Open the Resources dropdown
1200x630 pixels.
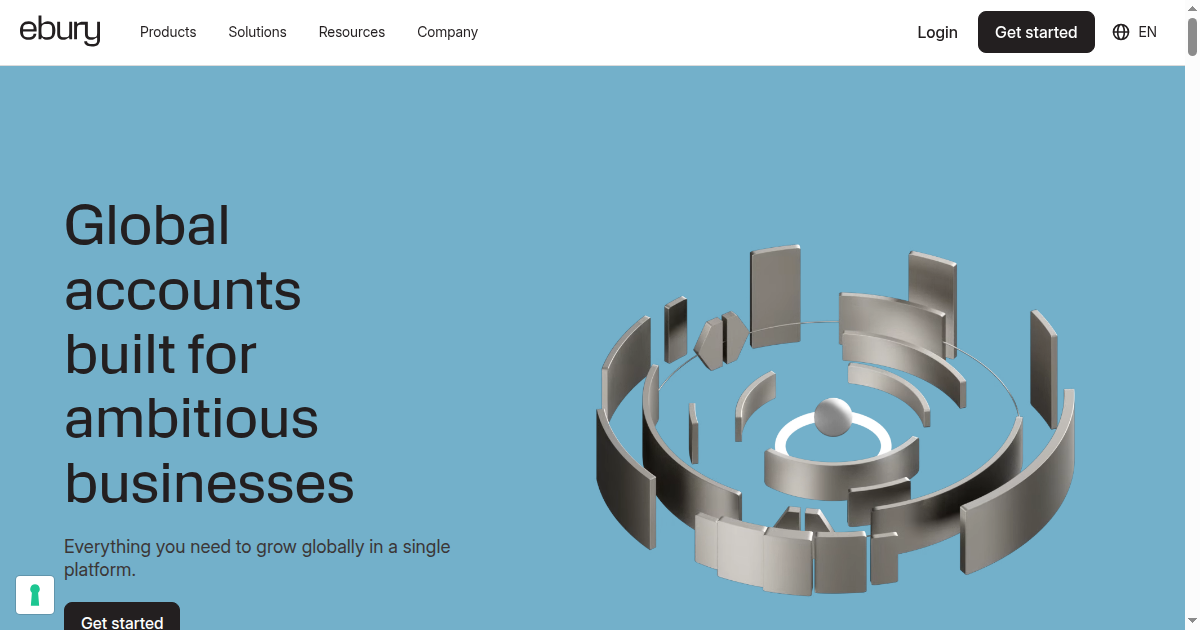point(352,32)
